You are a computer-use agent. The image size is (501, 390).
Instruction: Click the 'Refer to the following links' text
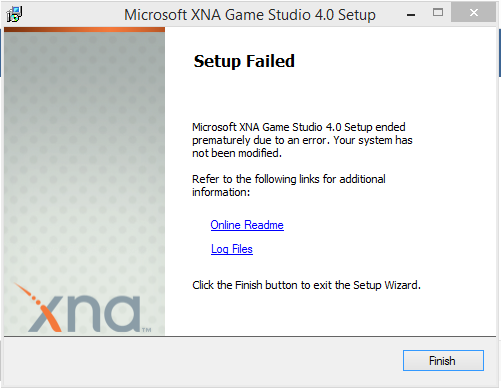point(289,185)
